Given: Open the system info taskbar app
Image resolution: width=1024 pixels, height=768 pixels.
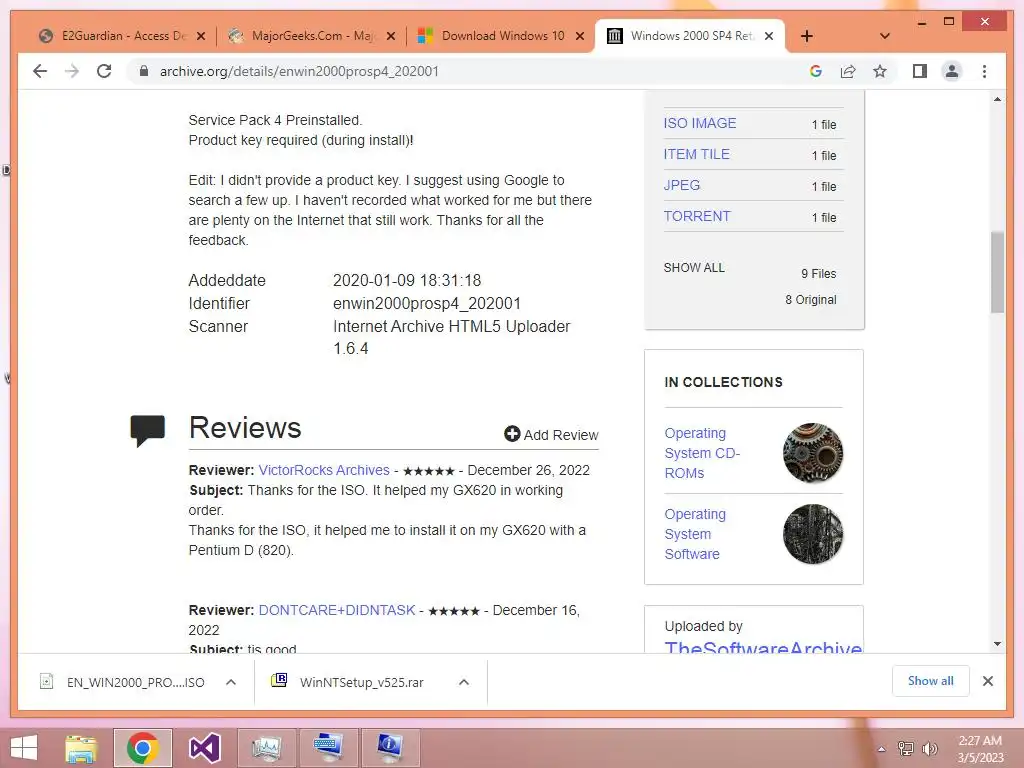Looking at the screenshot, I should (x=390, y=748).
